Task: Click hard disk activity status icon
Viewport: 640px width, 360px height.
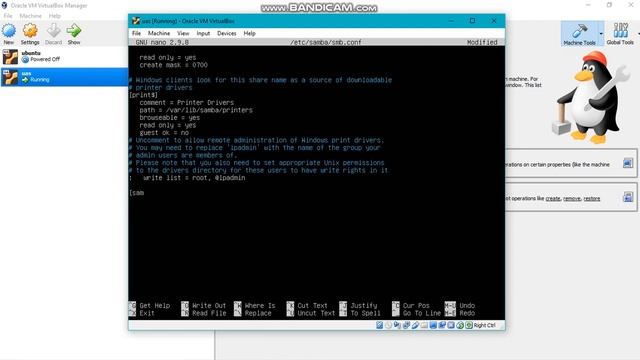Action: click(x=380, y=325)
